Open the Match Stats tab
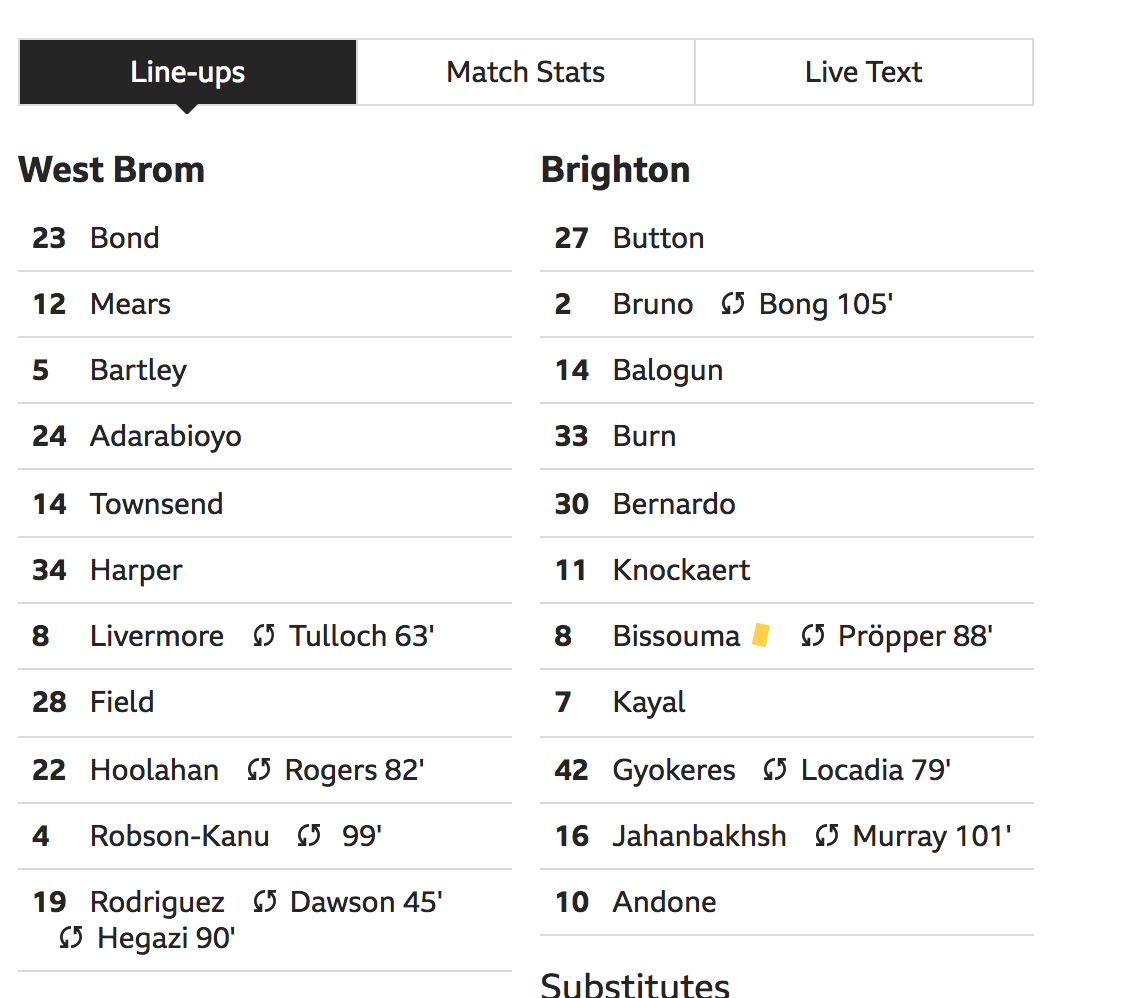 [x=525, y=72]
